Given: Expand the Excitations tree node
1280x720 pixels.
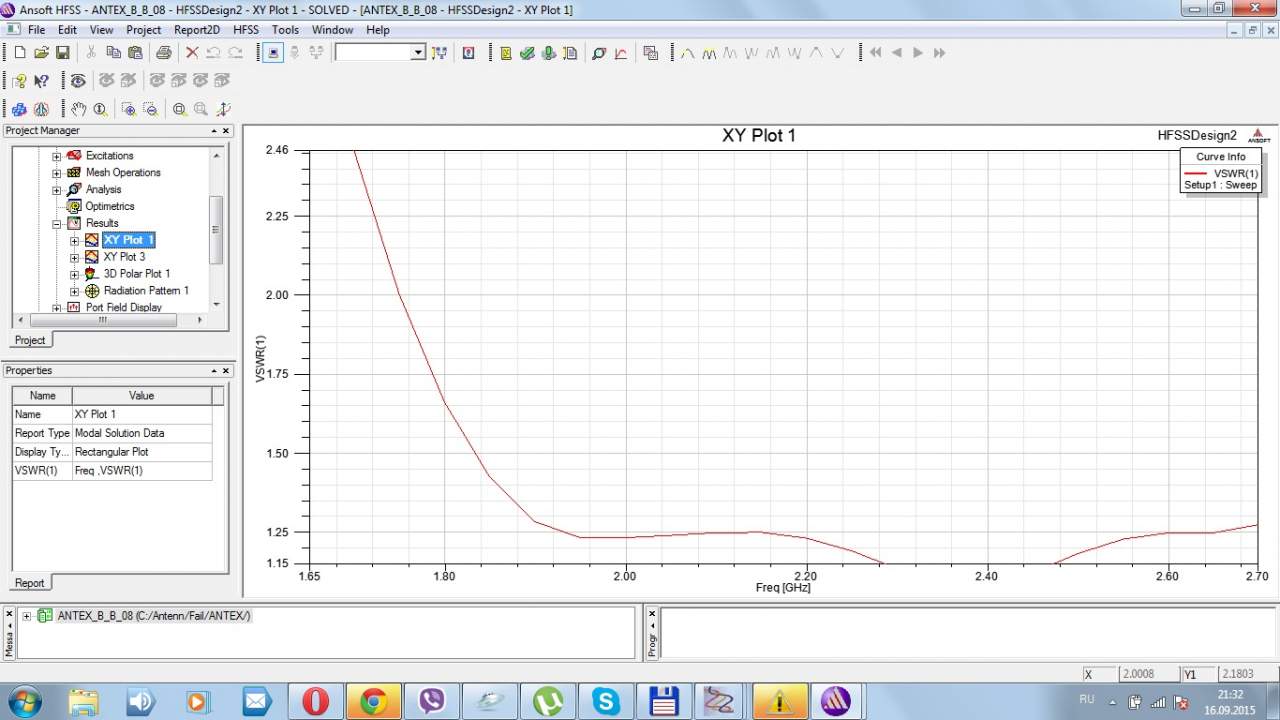Looking at the screenshot, I should coord(57,156).
